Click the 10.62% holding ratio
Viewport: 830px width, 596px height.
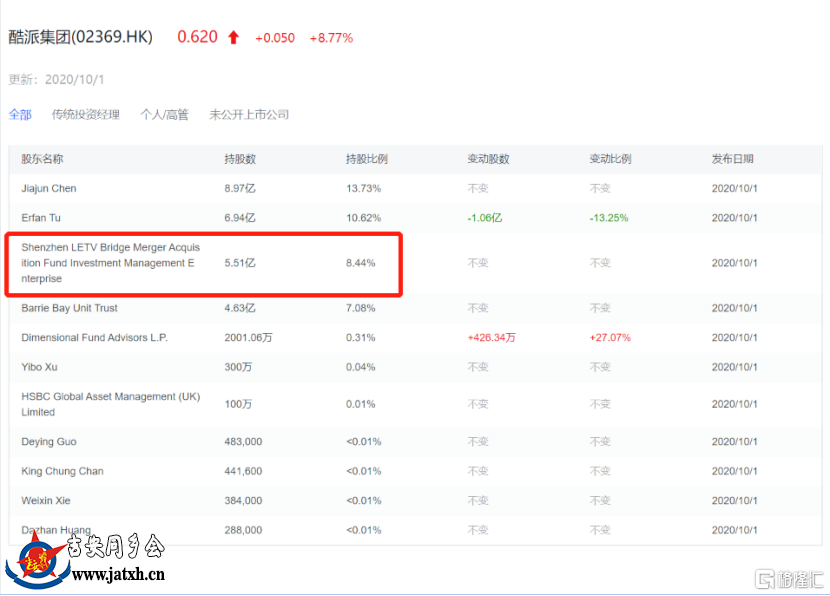(x=364, y=218)
